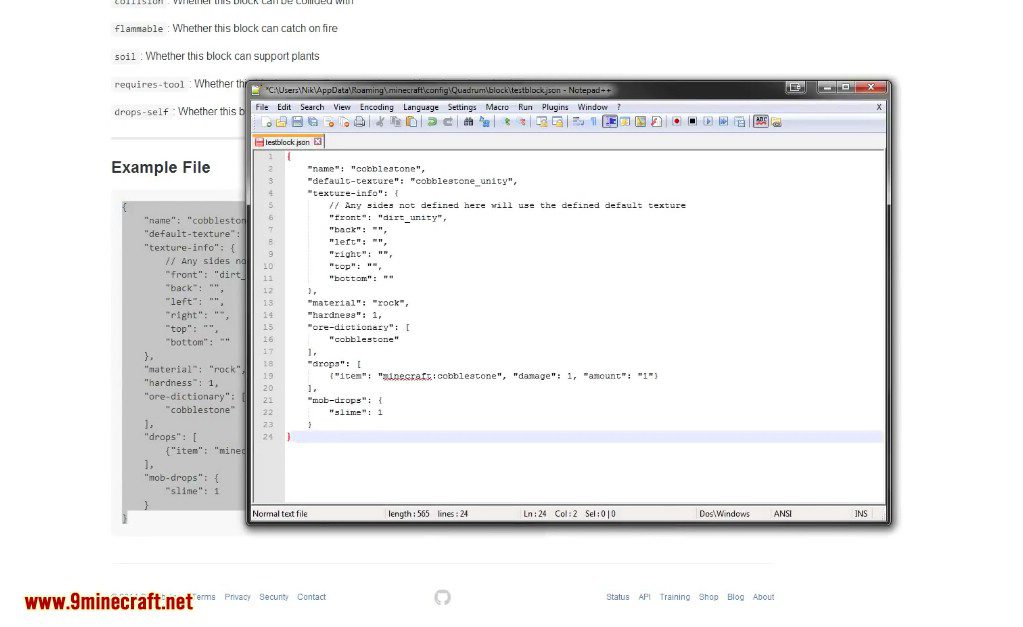The width and height of the screenshot is (1023, 627).
Task: Open the Contact footer link
Action: (311, 597)
